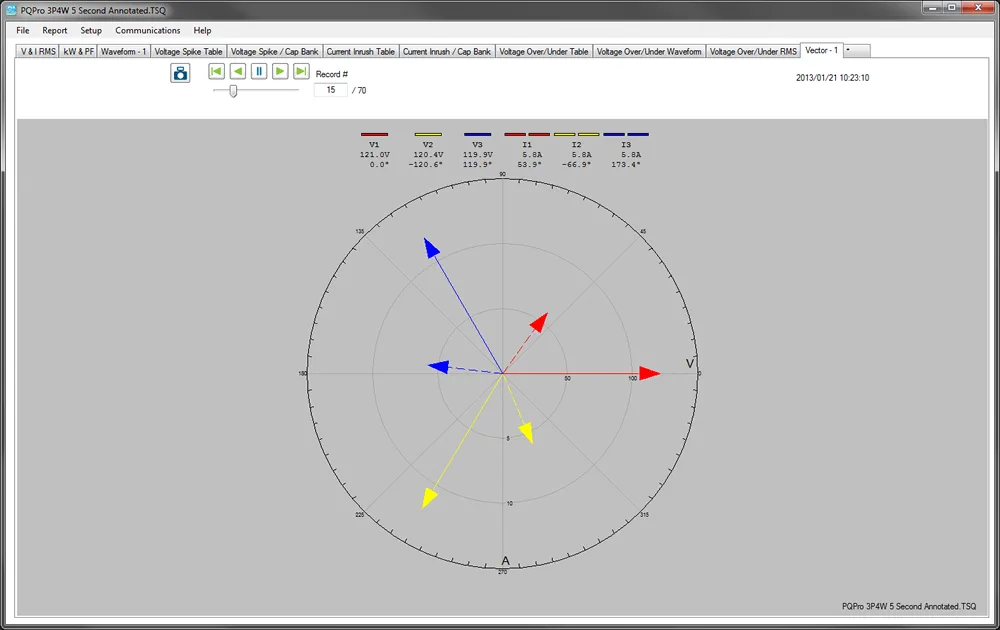
Task: Click the V2 yellow legend swatch
Action: point(428,135)
